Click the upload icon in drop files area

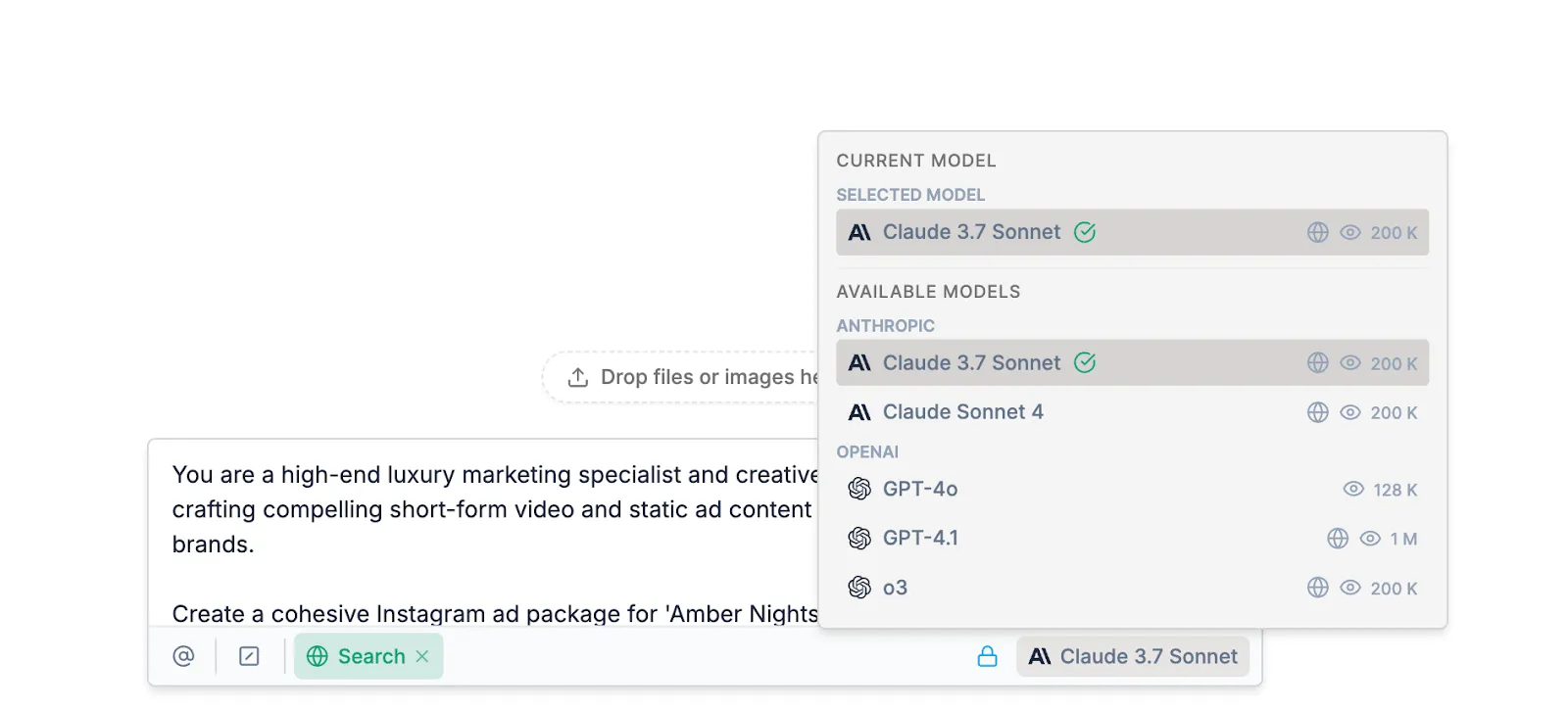pos(578,377)
